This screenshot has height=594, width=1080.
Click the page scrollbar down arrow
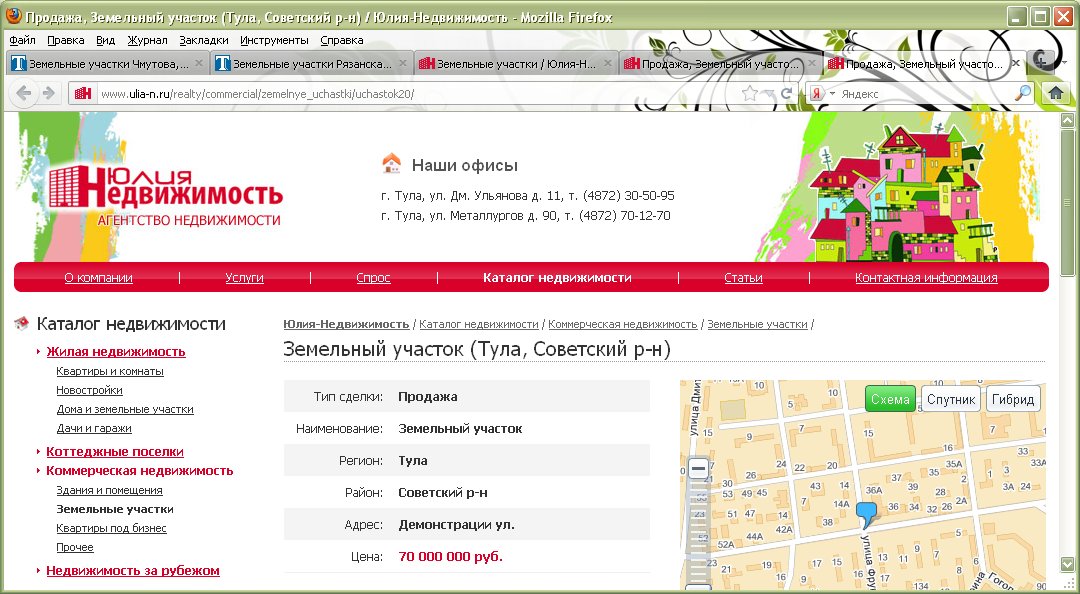pyautogui.click(x=1068, y=563)
